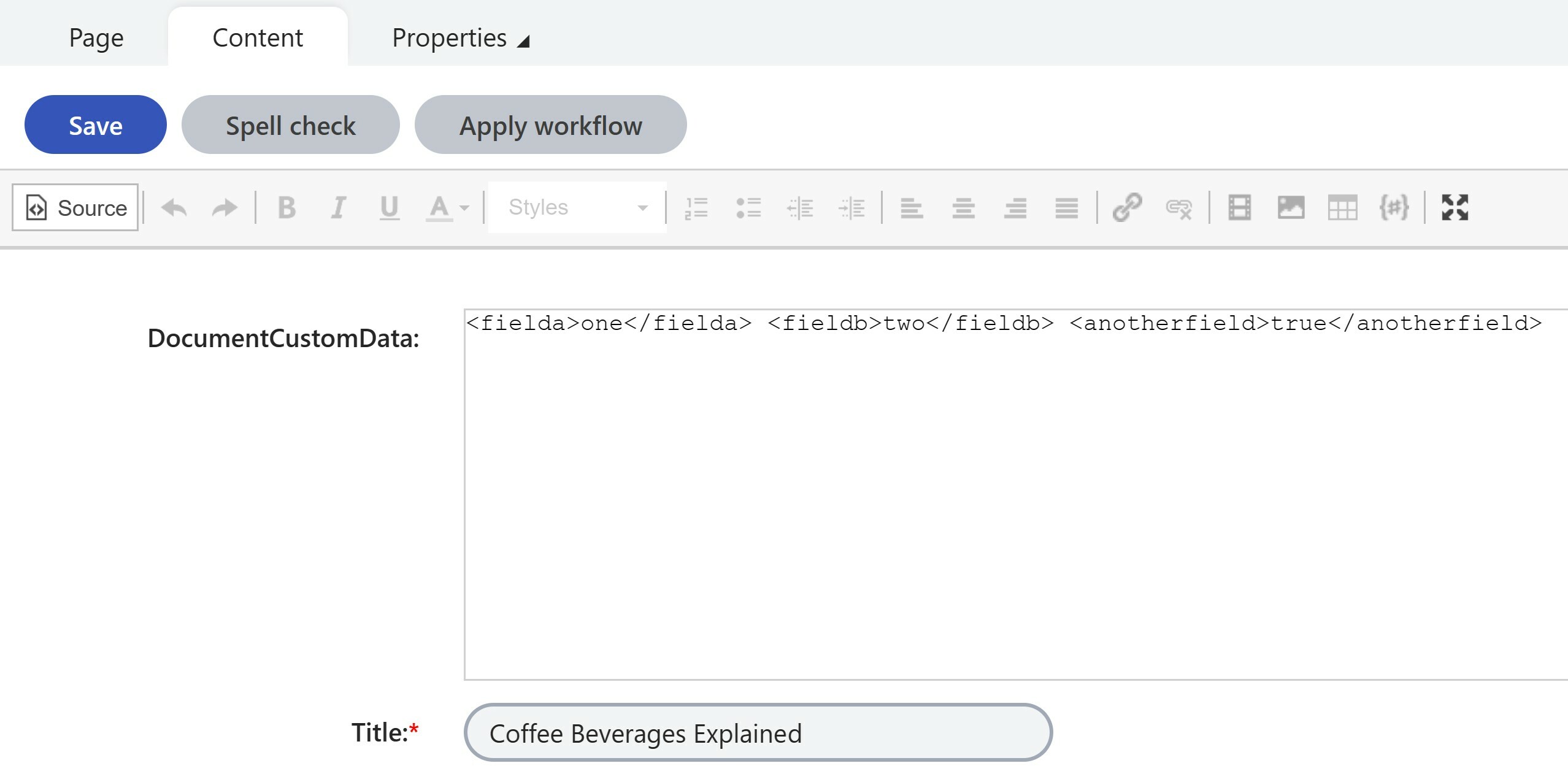Viewport: 1568px width, 774px height.
Task: Decrease the indent level
Action: [800, 207]
